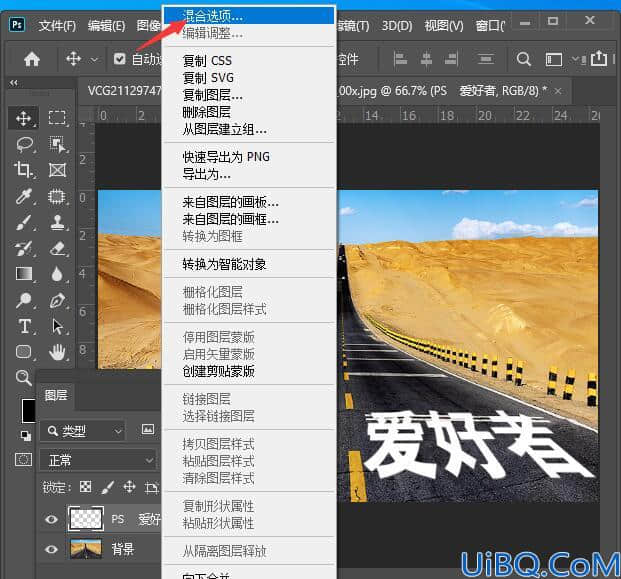The image size is (621, 579).
Task: Select the Brush tool
Action: pos(24,222)
